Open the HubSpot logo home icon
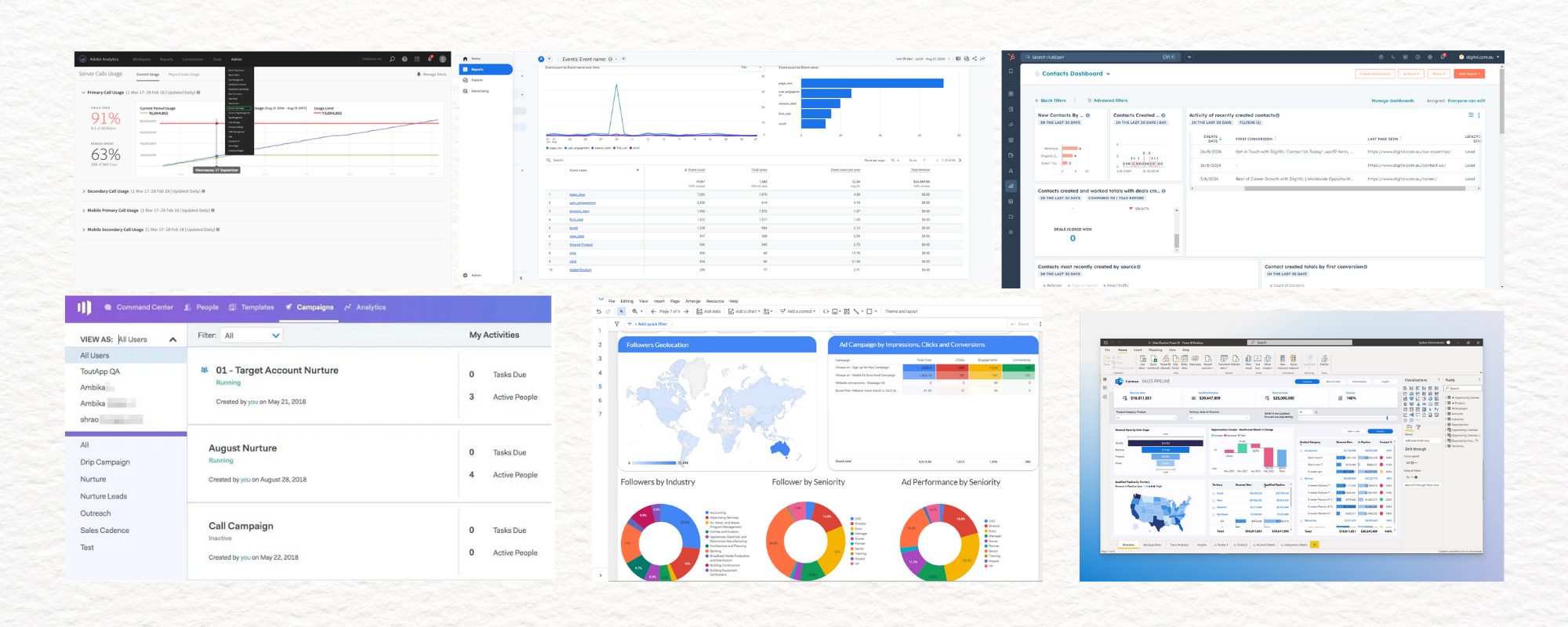Image resolution: width=1568 pixels, height=627 pixels. pyautogui.click(x=1011, y=57)
